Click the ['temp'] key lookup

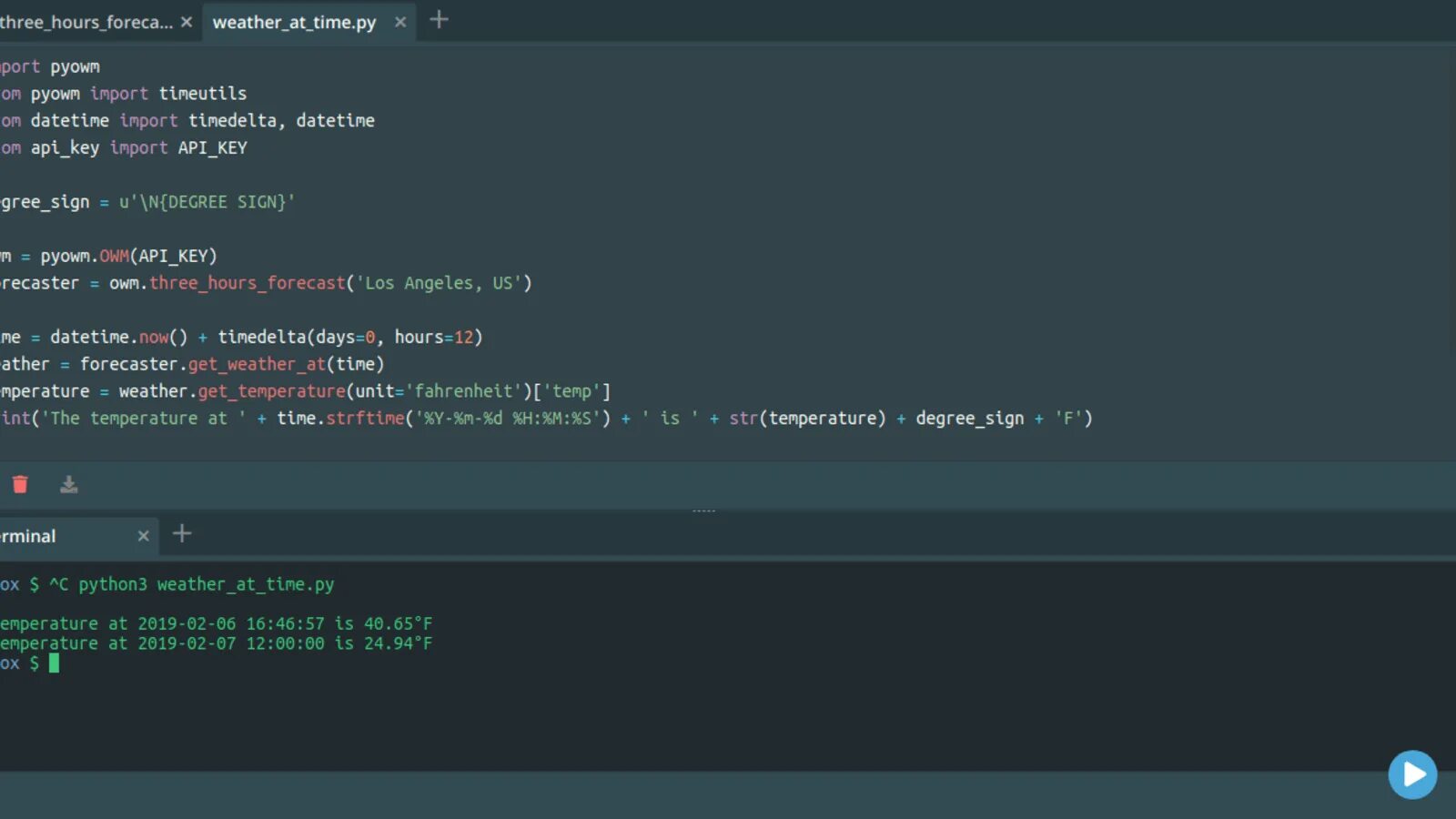coord(571,391)
